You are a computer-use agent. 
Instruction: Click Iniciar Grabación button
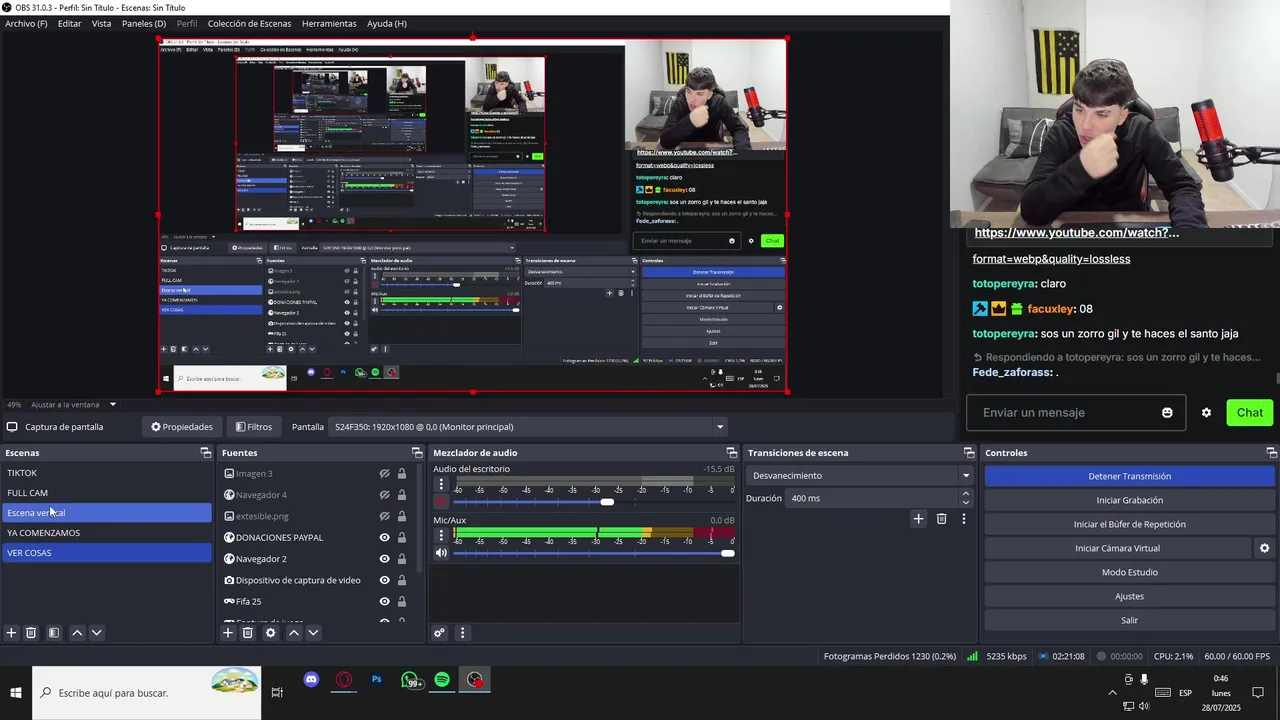pyautogui.click(x=1129, y=500)
